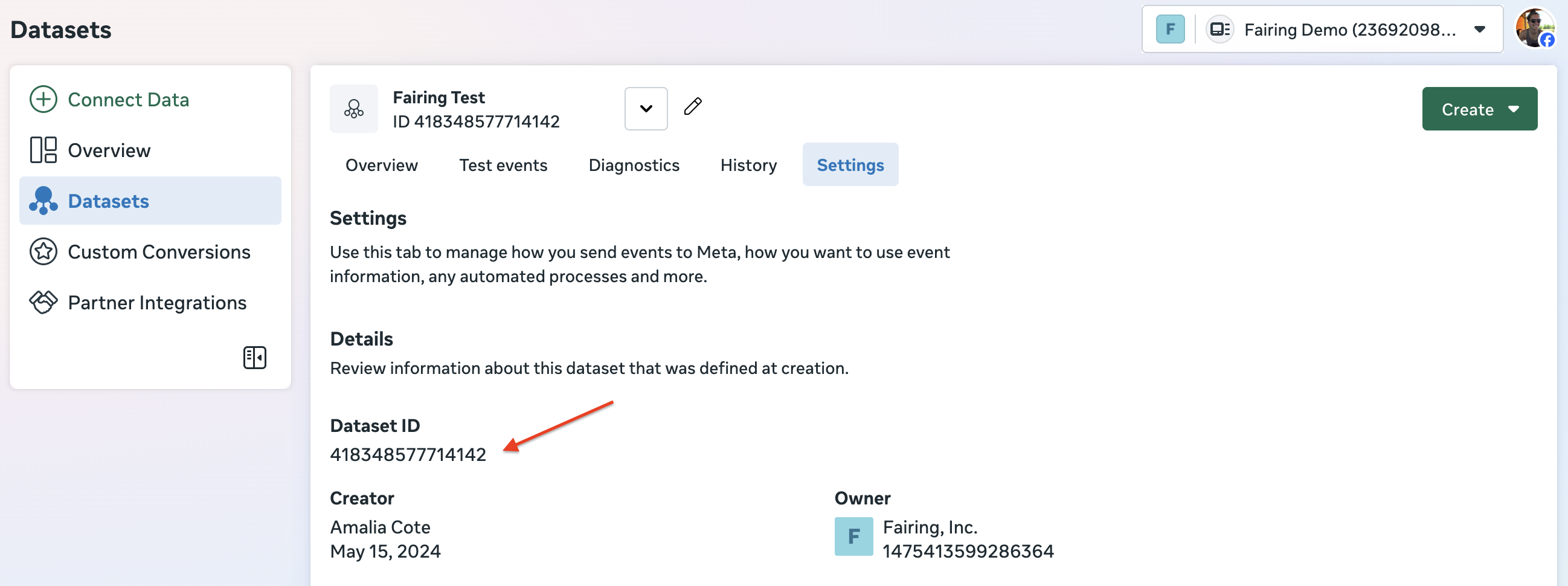The image size is (1568, 586).
Task: Click the blue F business badge in account selector
Action: (x=1170, y=29)
